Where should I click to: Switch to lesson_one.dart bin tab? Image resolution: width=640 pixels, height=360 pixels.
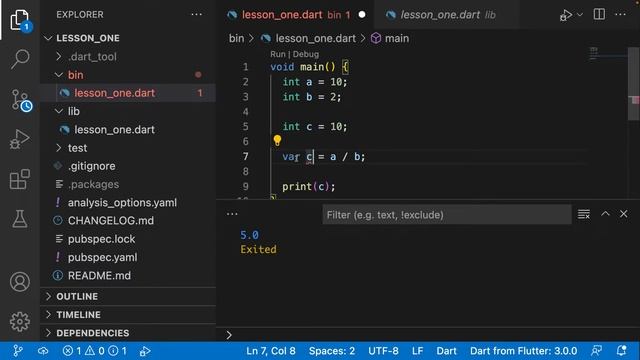tap(296, 15)
